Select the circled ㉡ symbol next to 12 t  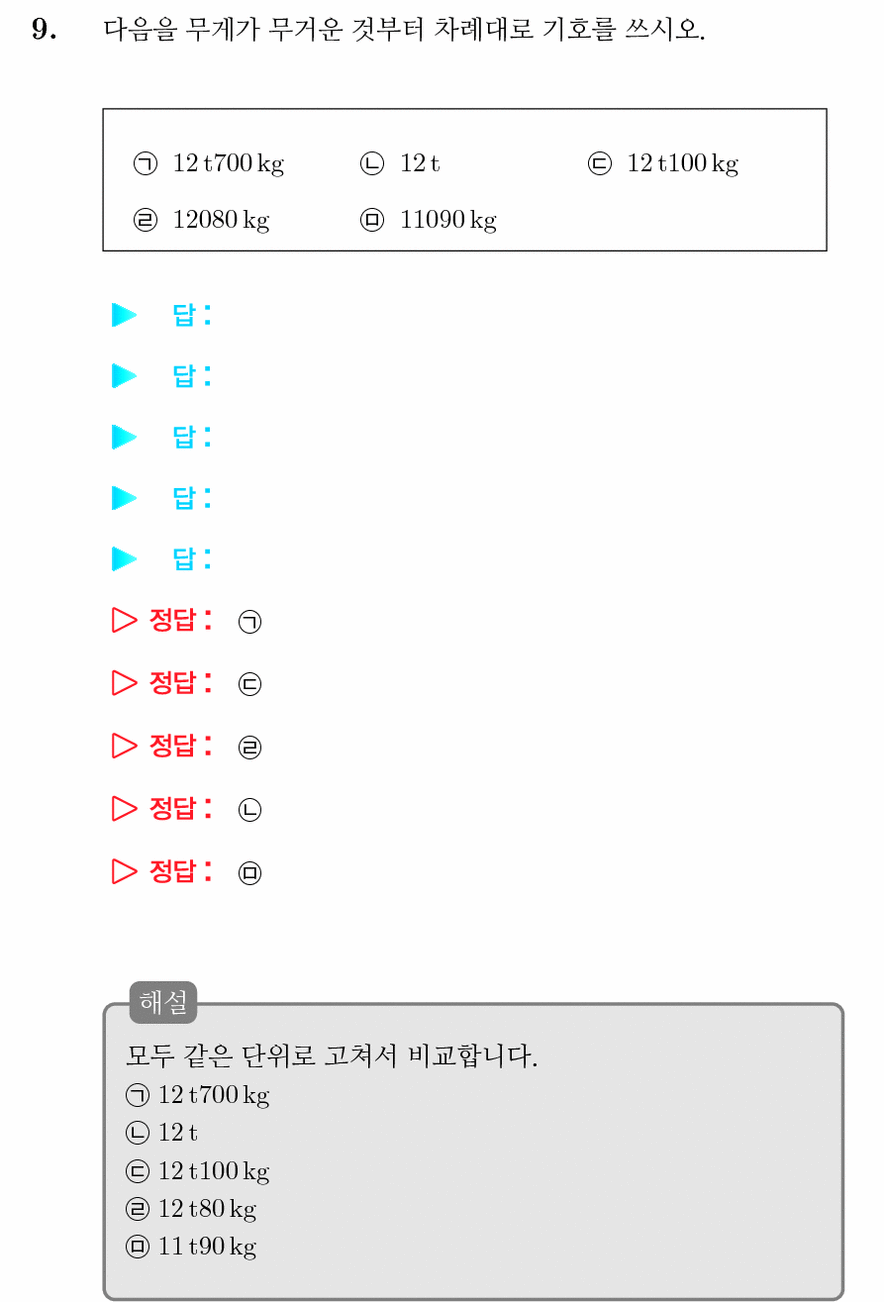[371, 164]
